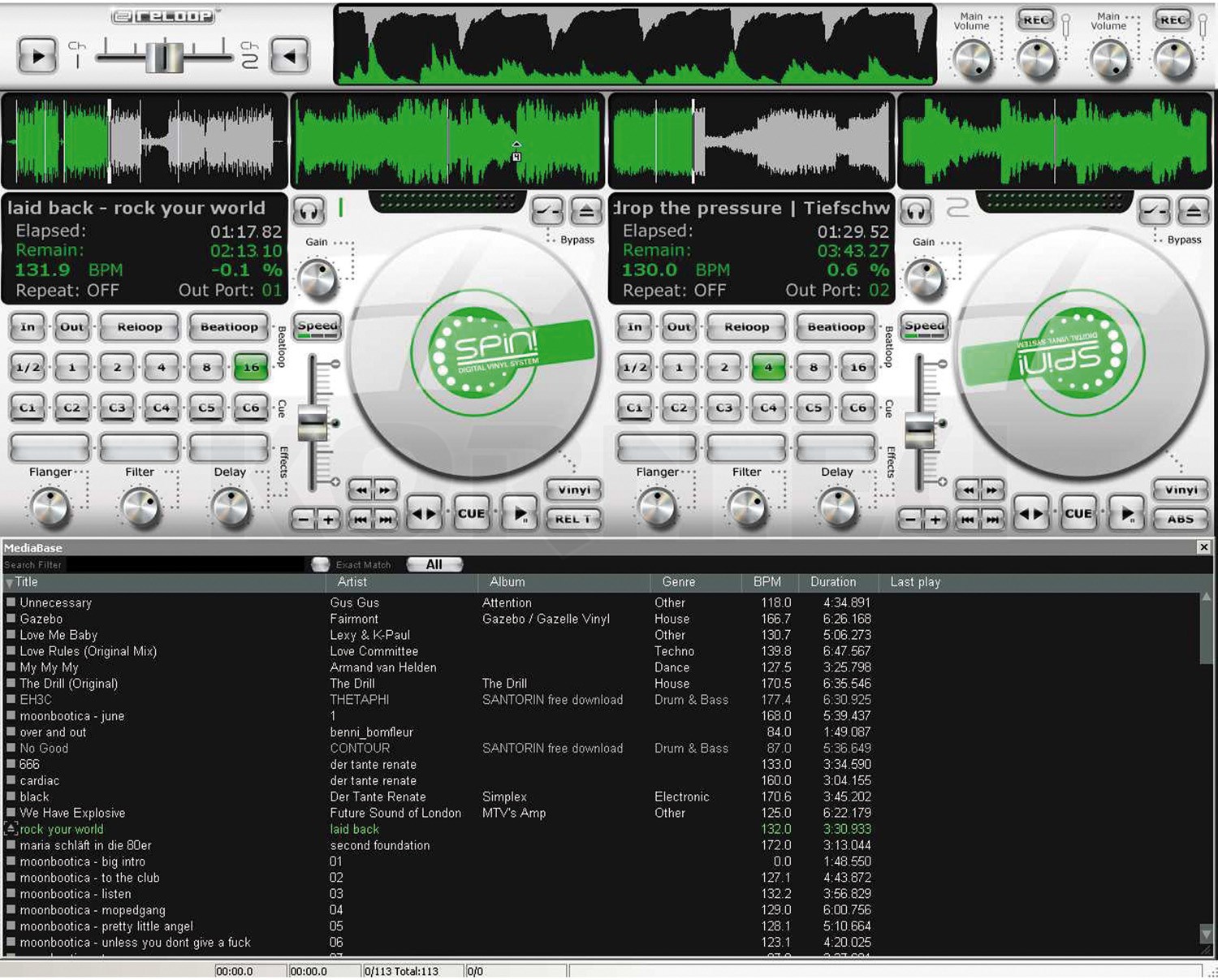
Task: Click the Speed expander on deck 1
Action: point(317,327)
